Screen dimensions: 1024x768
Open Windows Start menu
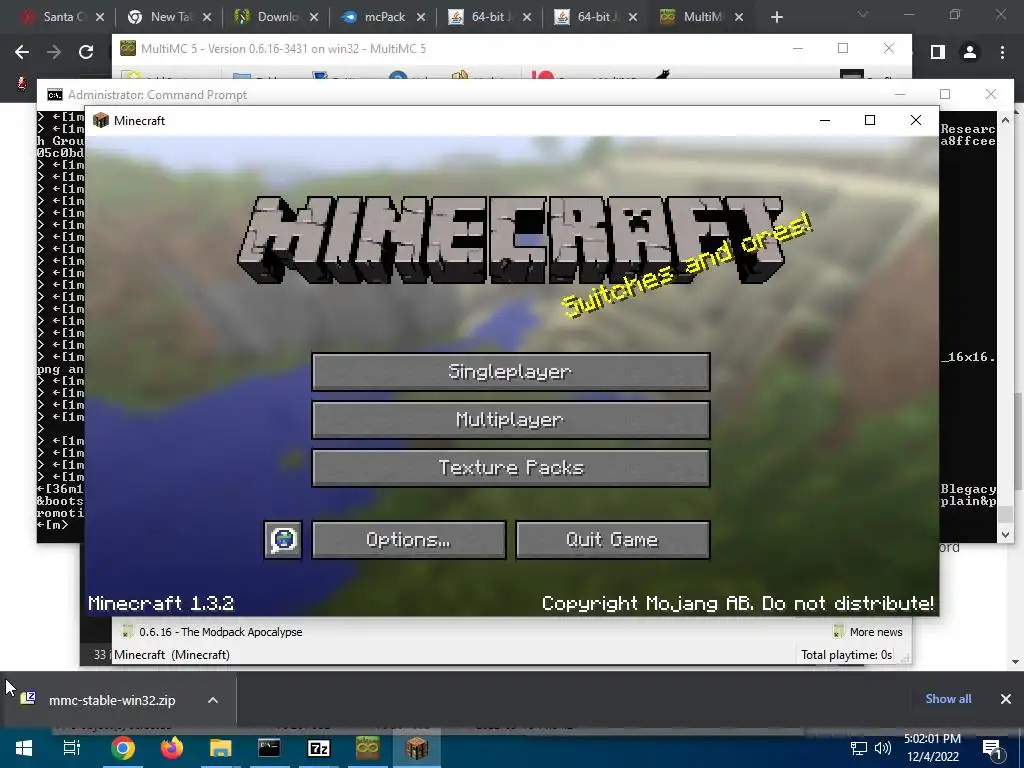[x=24, y=748]
